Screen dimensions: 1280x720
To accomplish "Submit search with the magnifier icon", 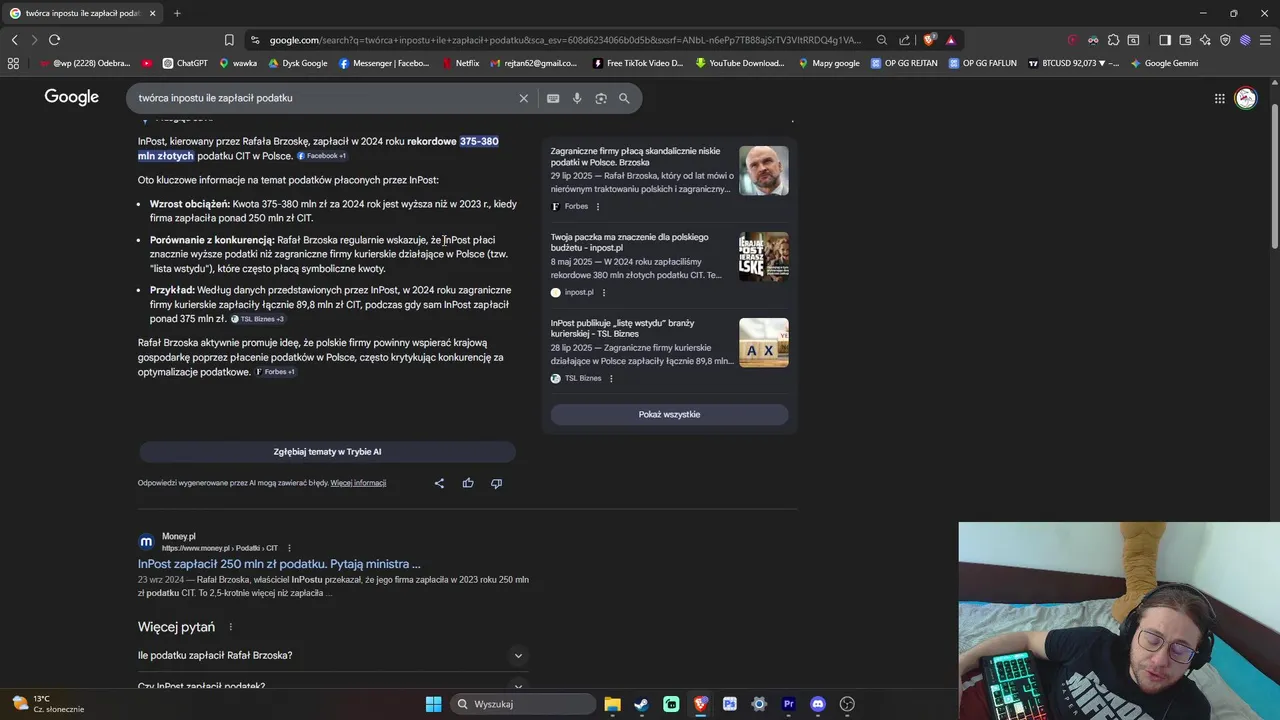I will [x=624, y=98].
